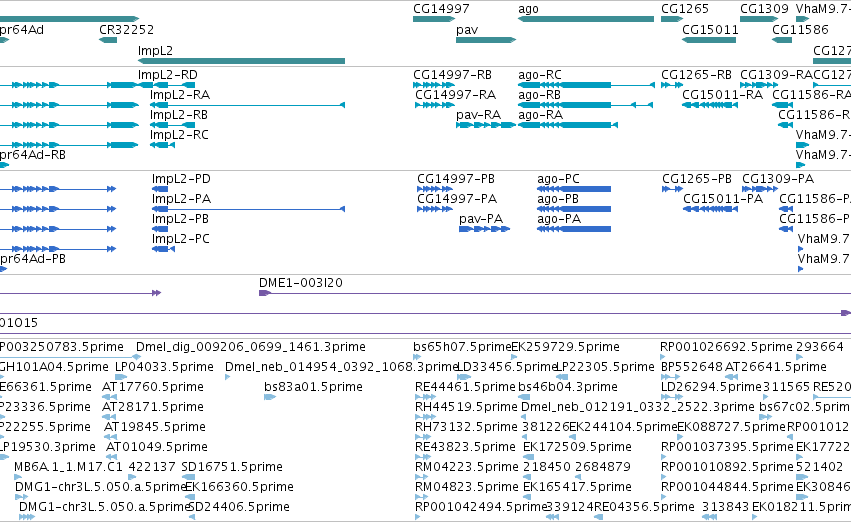Open protein CG1265-PB label
The width and height of the screenshot is (851, 522).
pos(697,179)
